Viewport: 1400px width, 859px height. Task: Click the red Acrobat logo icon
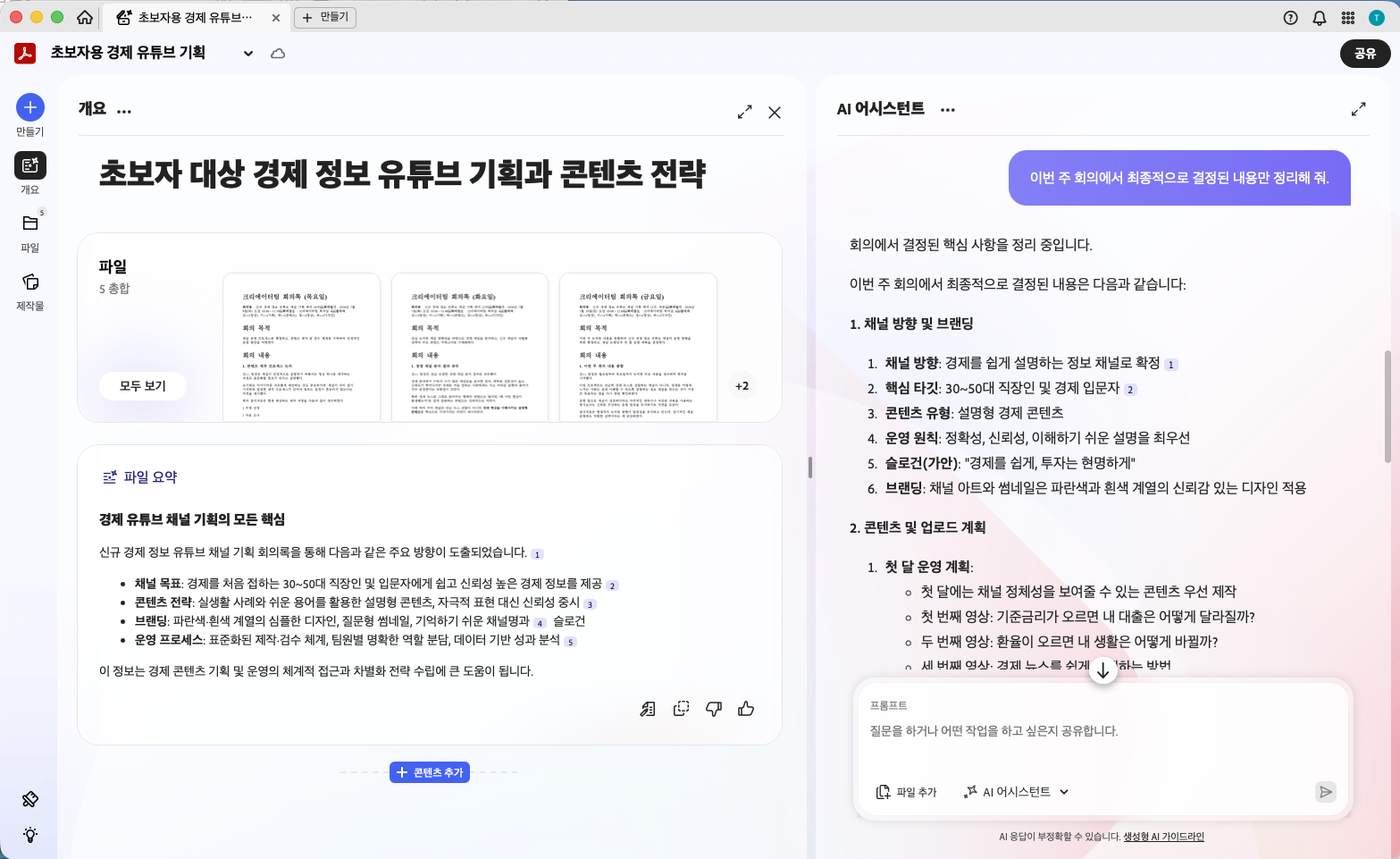[25, 54]
